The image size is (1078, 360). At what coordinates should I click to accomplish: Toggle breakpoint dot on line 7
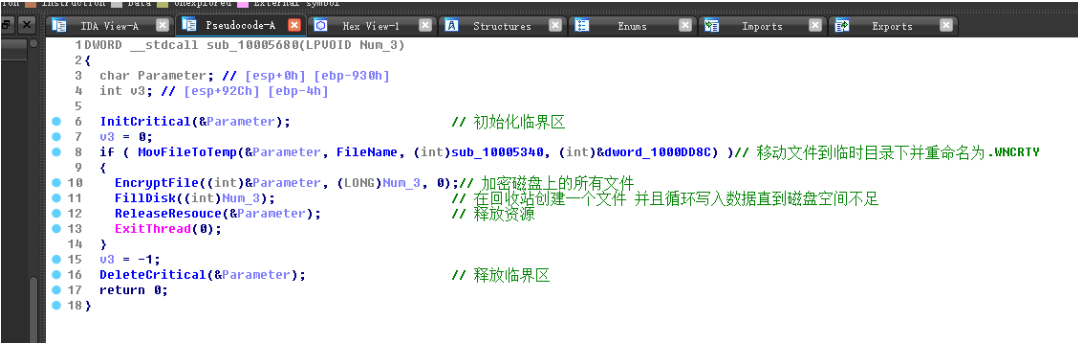pyautogui.click(x=56, y=137)
